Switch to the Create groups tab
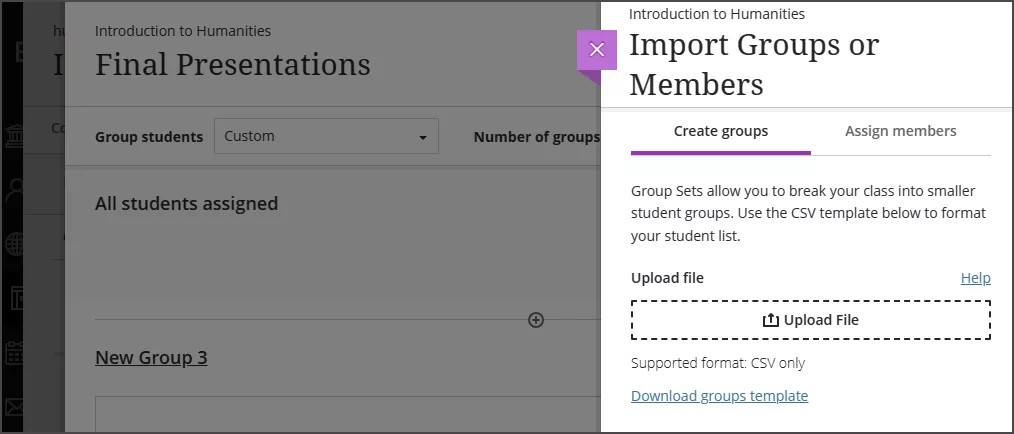This screenshot has height=434, width=1014. click(x=720, y=131)
